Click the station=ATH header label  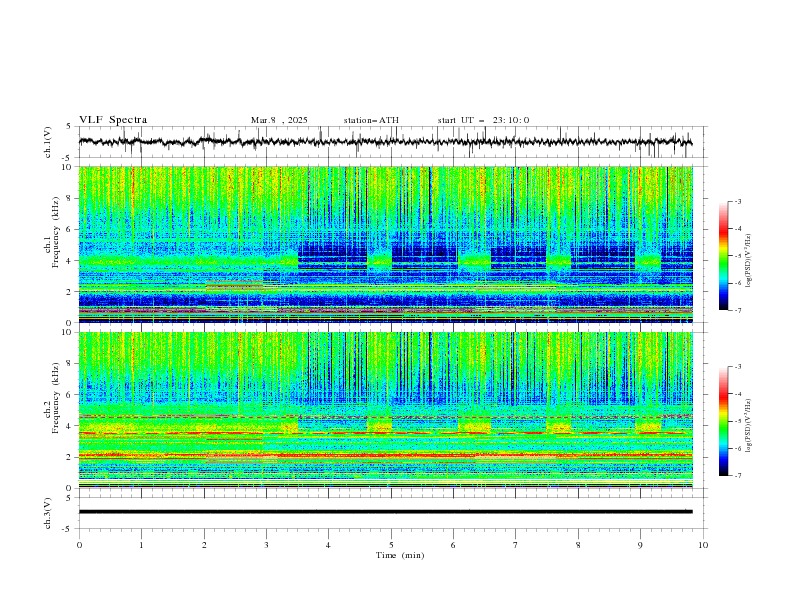point(371,120)
